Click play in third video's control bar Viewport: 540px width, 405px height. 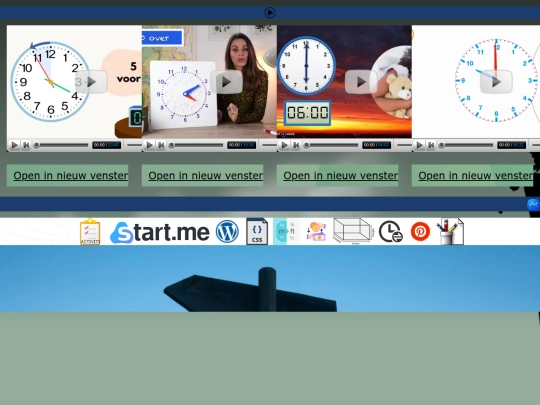coord(284,145)
